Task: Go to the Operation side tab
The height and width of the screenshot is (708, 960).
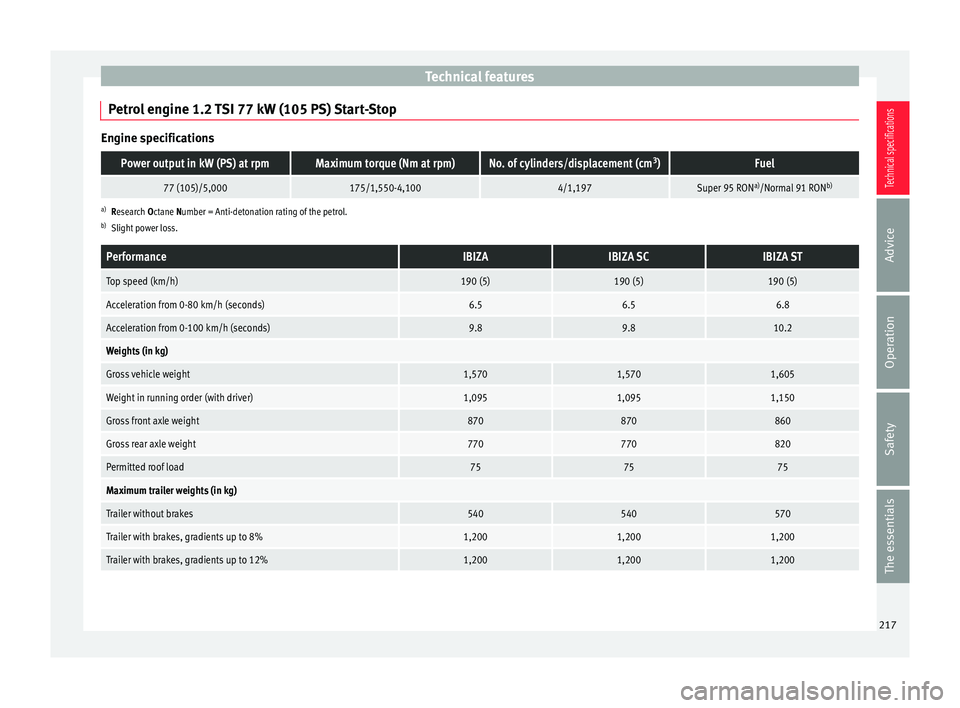Action: [x=888, y=340]
